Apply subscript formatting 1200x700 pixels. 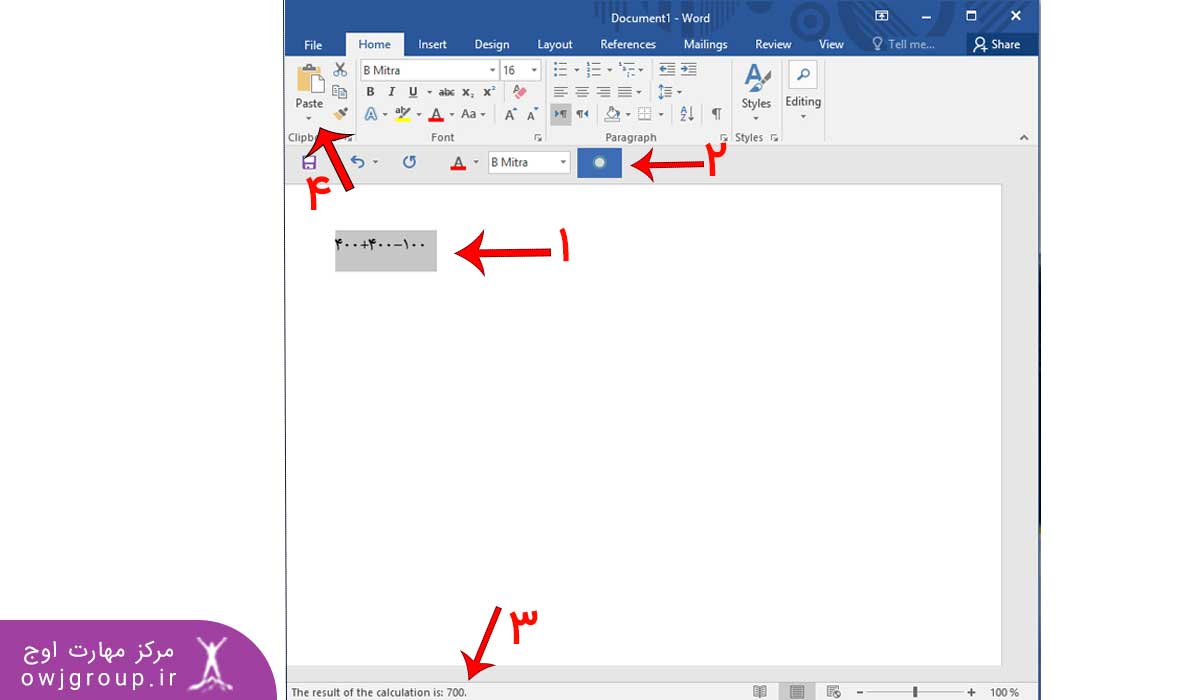[x=468, y=92]
